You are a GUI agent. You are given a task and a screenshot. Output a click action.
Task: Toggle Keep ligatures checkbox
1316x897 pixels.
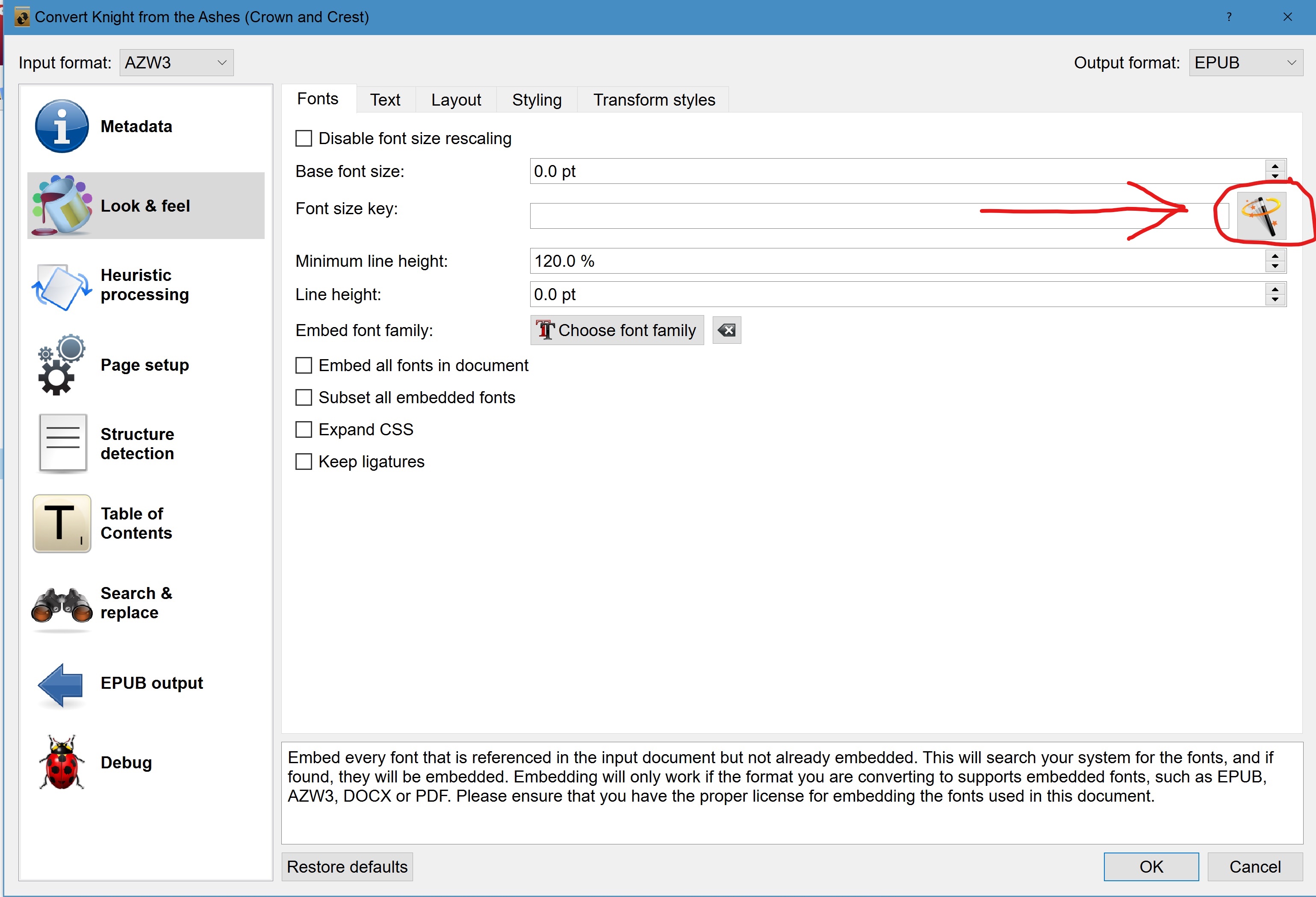304,461
